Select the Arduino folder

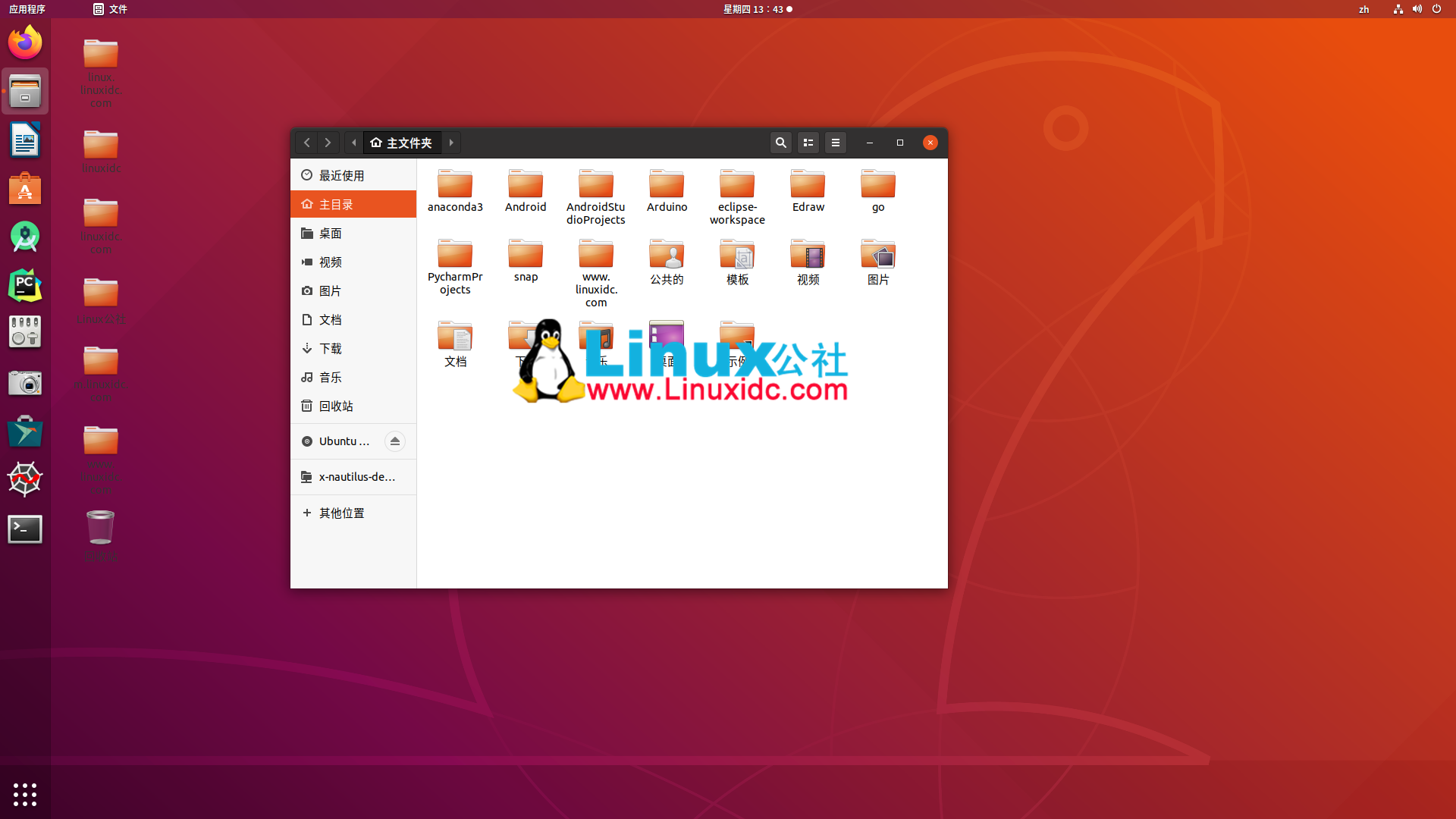(667, 190)
